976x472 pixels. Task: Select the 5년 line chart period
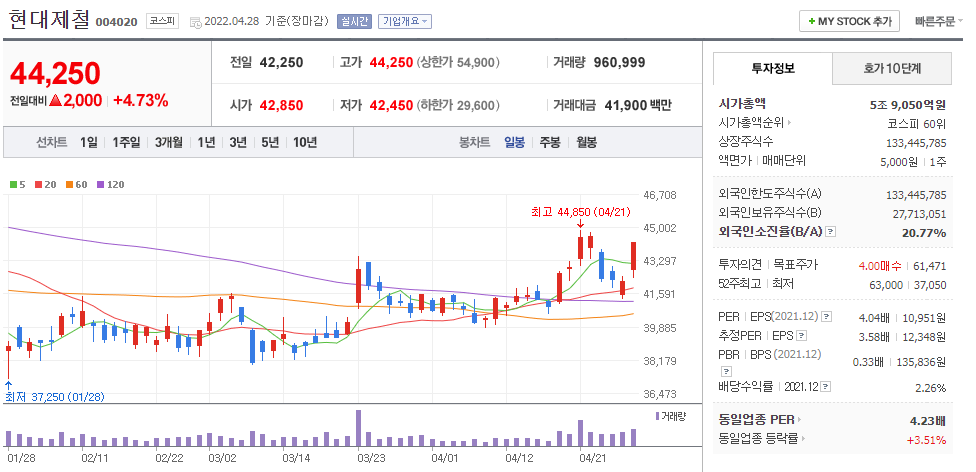point(270,143)
